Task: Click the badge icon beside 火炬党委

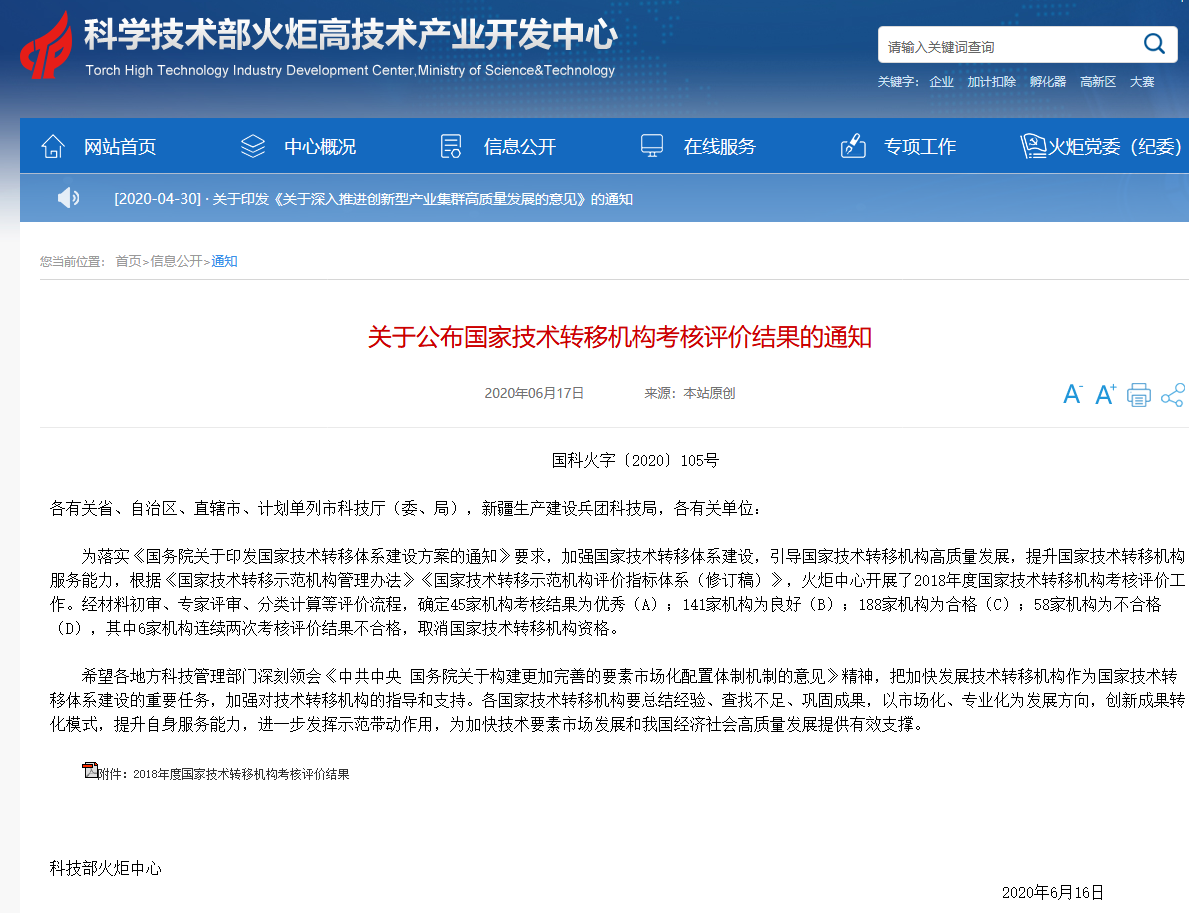Action: pos(1033,146)
